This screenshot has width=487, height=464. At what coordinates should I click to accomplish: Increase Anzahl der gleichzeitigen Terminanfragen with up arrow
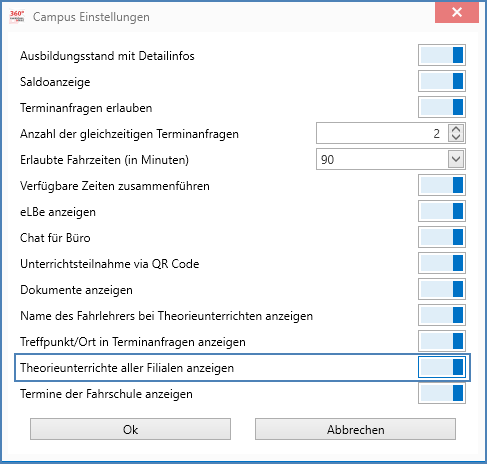456,129
